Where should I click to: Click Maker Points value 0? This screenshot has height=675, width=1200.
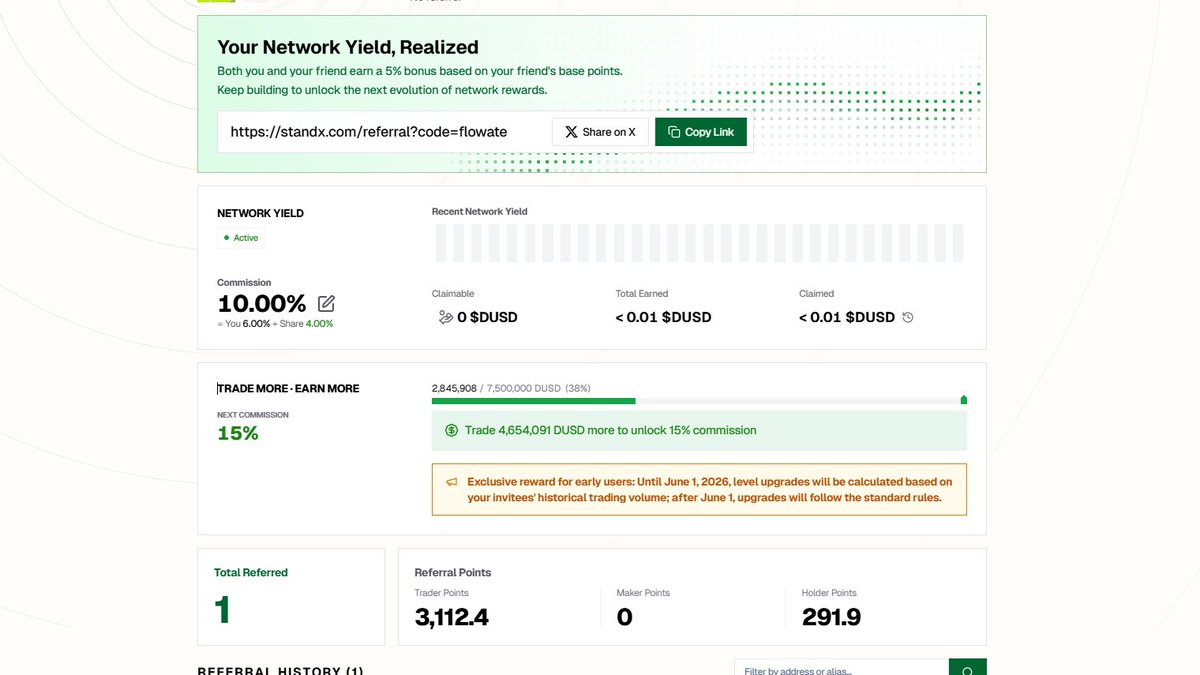point(625,617)
